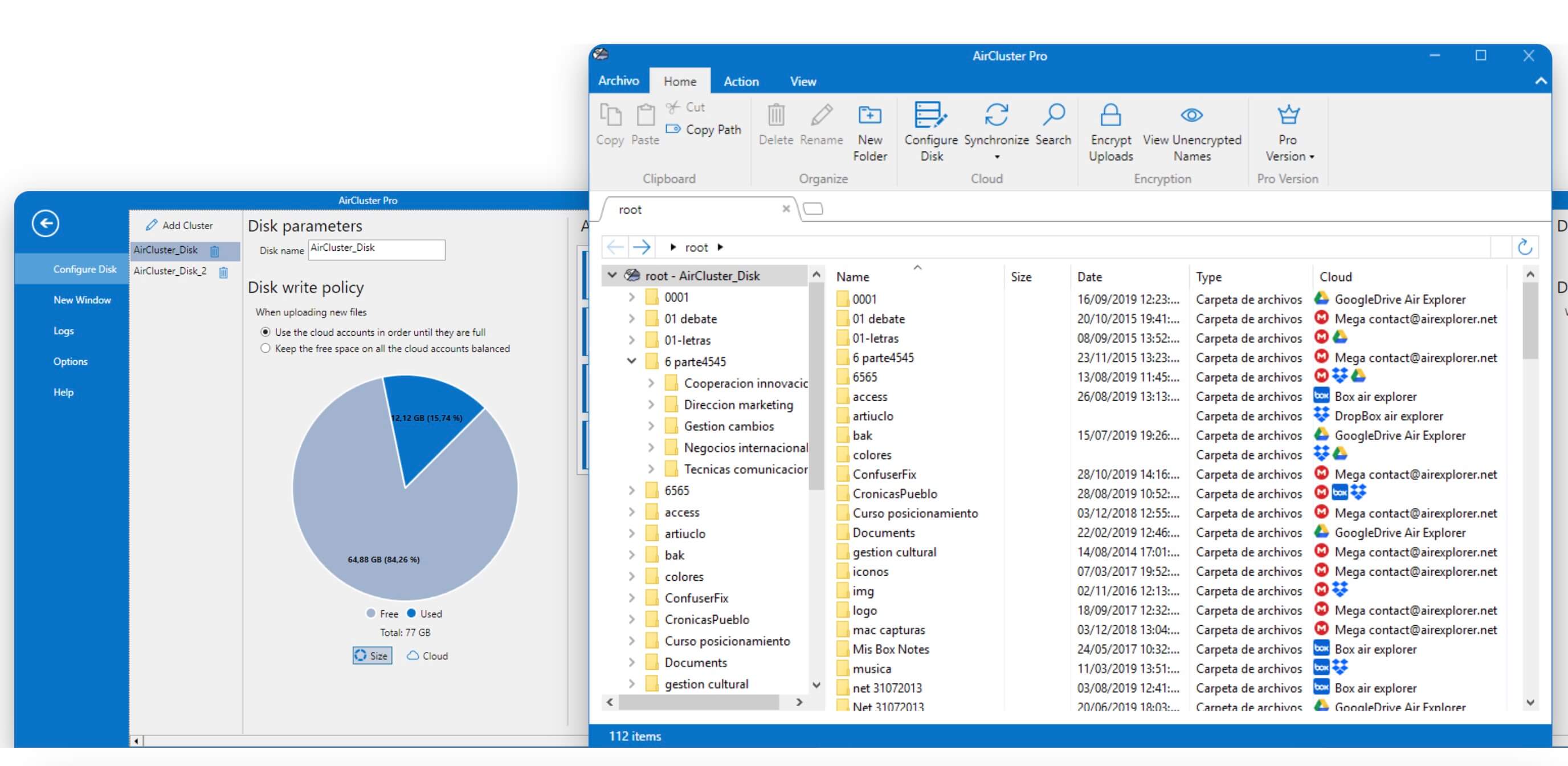Select 'Keep the free space balanced' option

pos(266,349)
